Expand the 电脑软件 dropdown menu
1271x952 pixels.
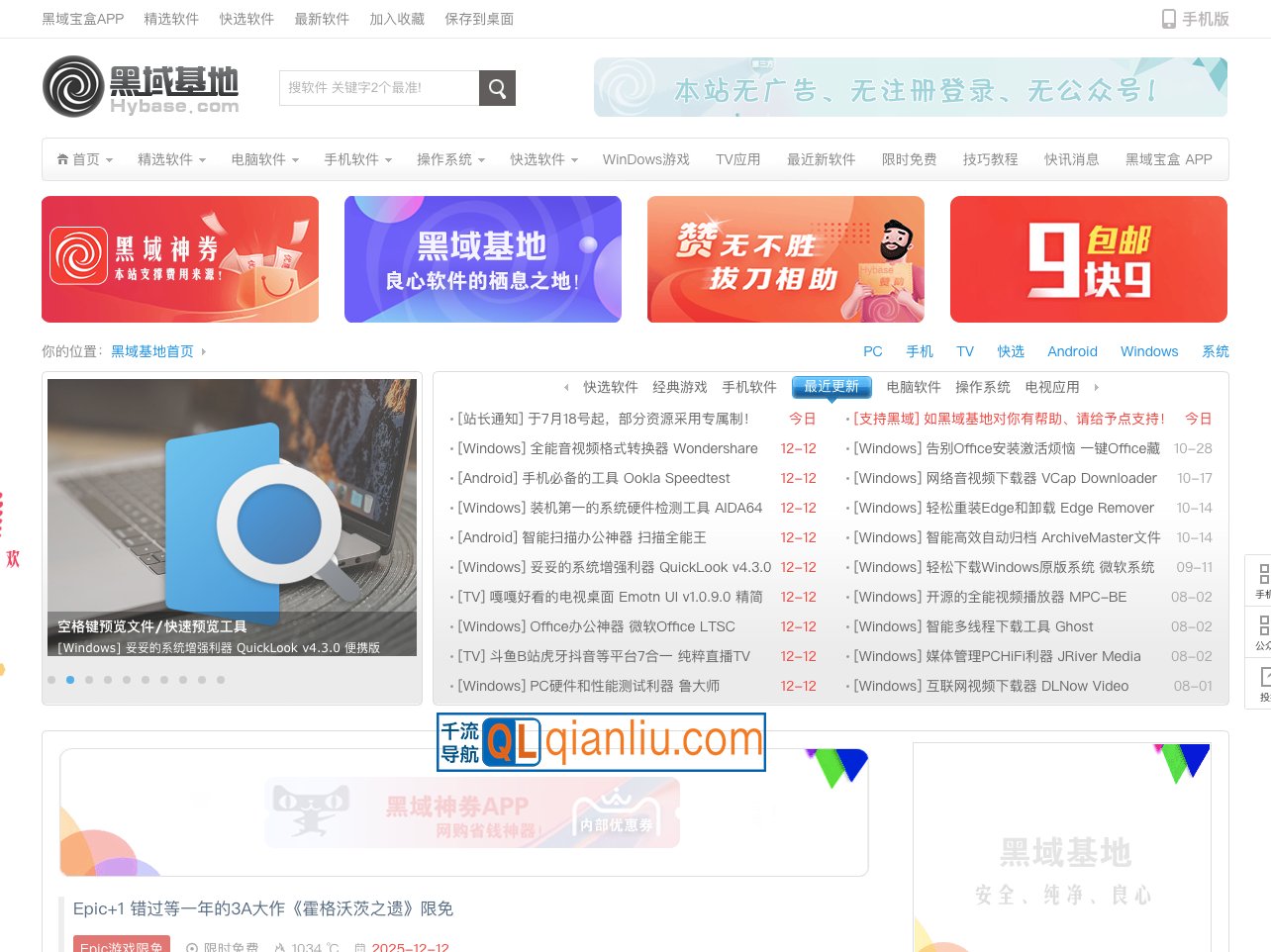click(x=264, y=159)
